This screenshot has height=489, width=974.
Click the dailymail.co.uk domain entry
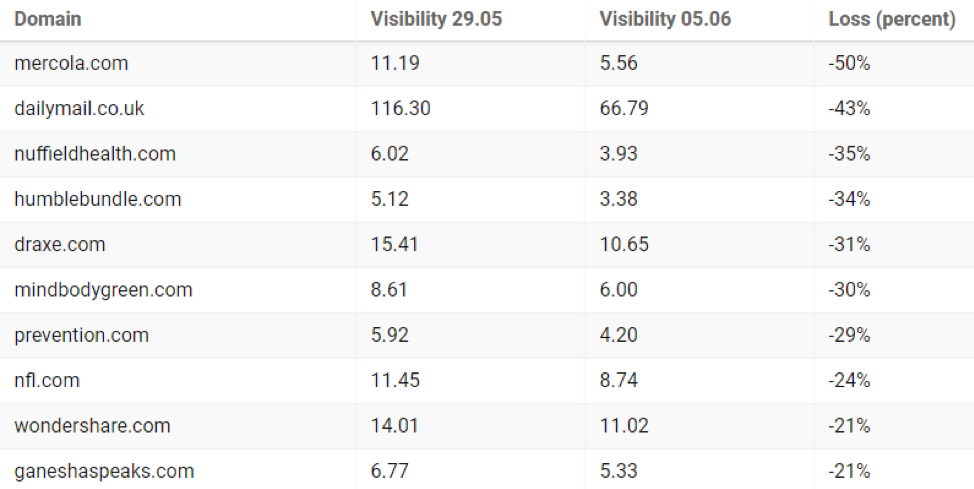click(79, 108)
